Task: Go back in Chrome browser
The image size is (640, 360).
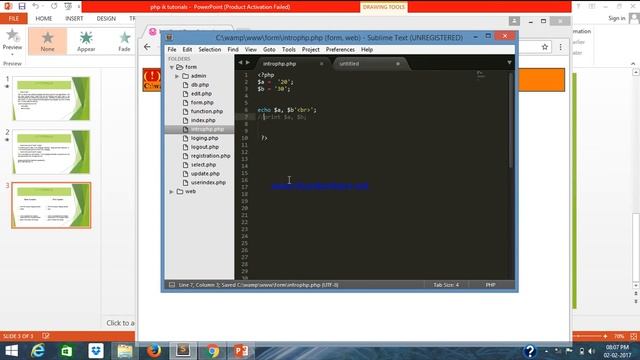Action: (147, 47)
